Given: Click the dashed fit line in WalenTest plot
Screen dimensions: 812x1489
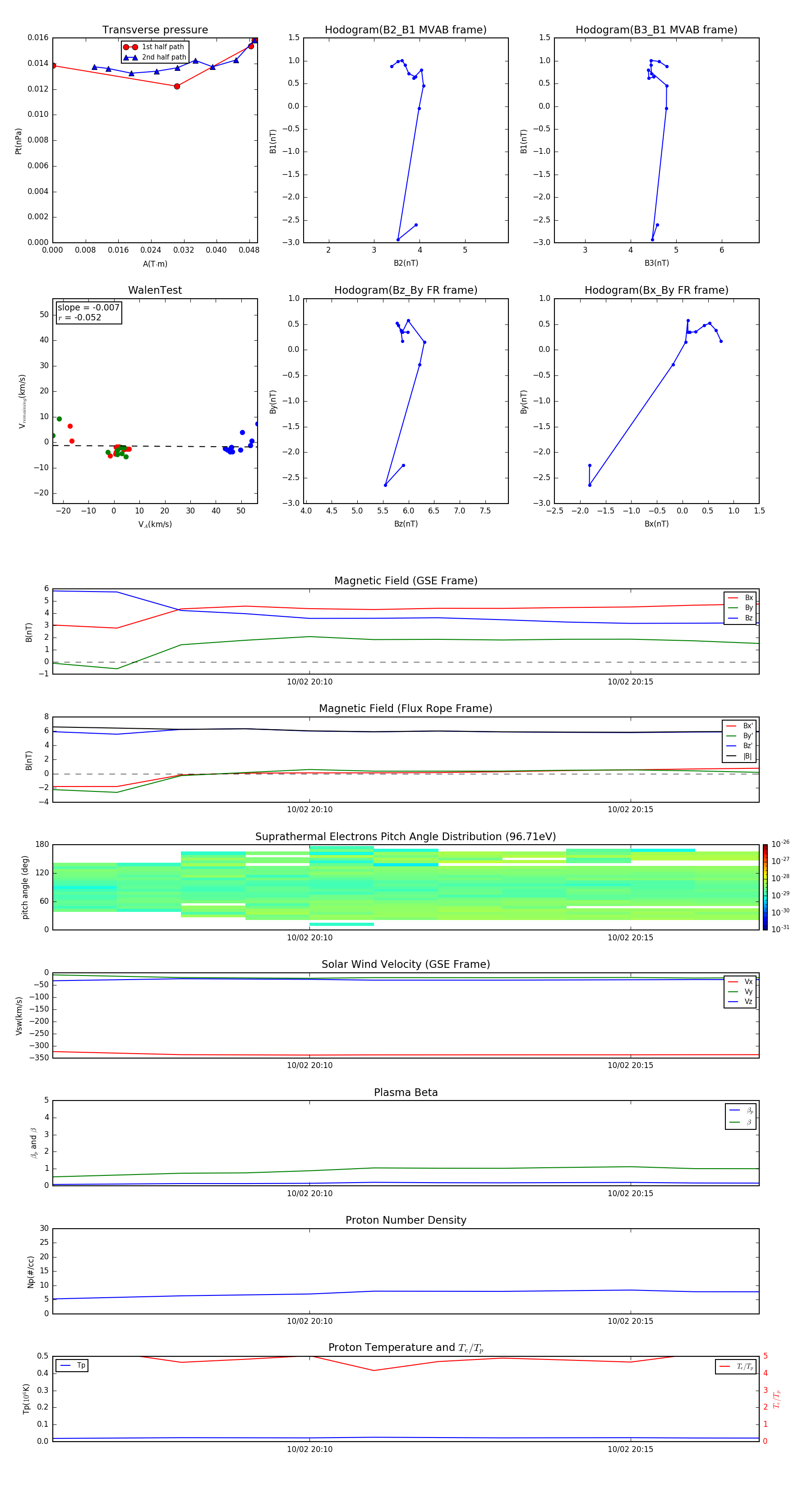Looking at the screenshot, I should tap(155, 446).
